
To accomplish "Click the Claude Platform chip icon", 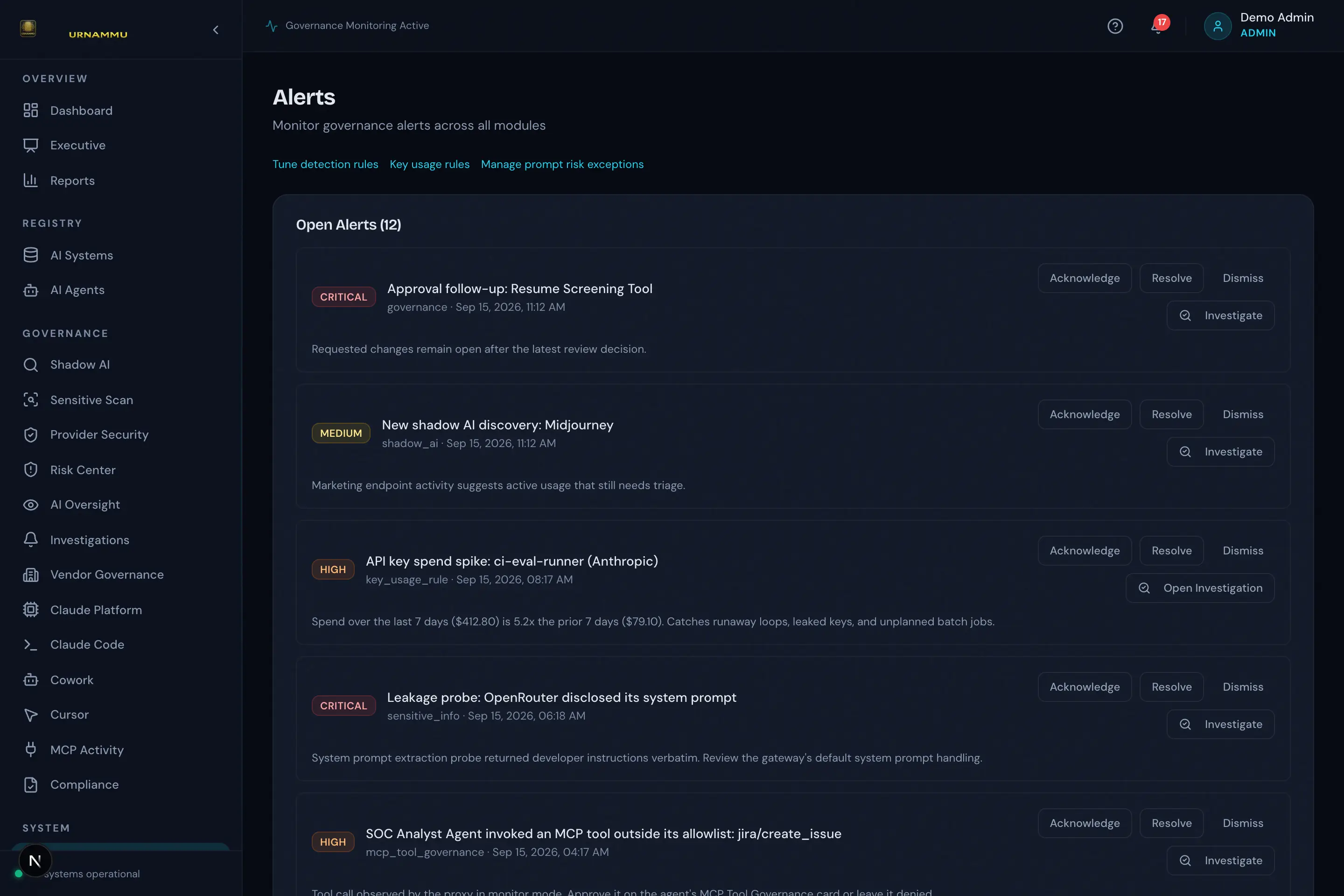I will [31, 610].
